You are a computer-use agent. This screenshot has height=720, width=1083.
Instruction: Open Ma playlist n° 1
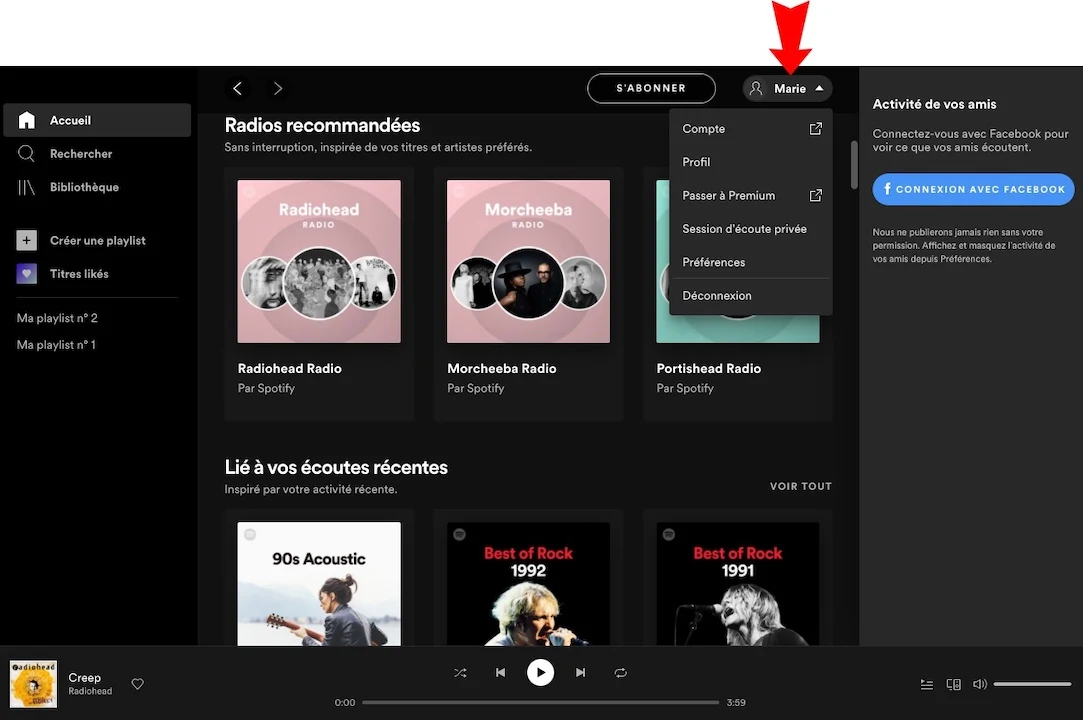tap(56, 345)
